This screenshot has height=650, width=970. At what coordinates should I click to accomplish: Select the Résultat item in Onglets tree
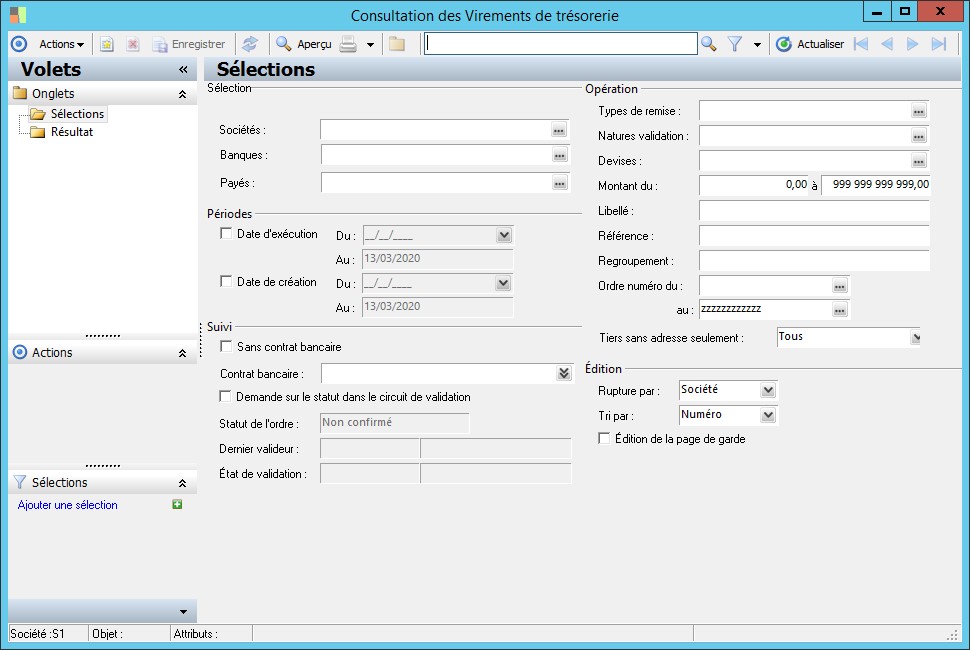[x=72, y=132]
